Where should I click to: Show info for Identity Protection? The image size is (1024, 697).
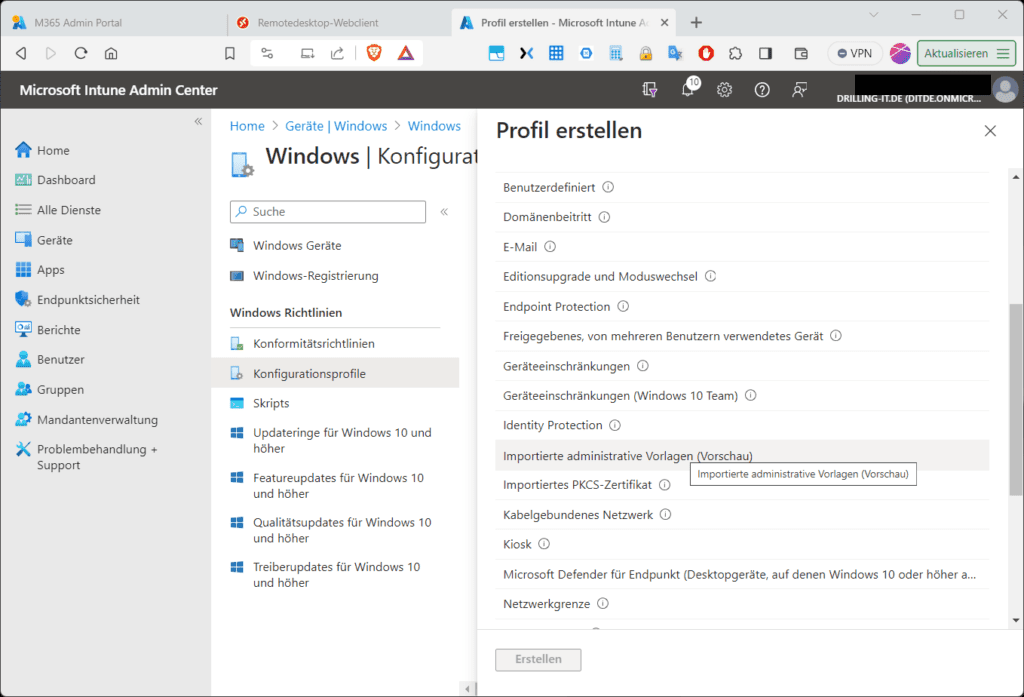tap(615, 425)
